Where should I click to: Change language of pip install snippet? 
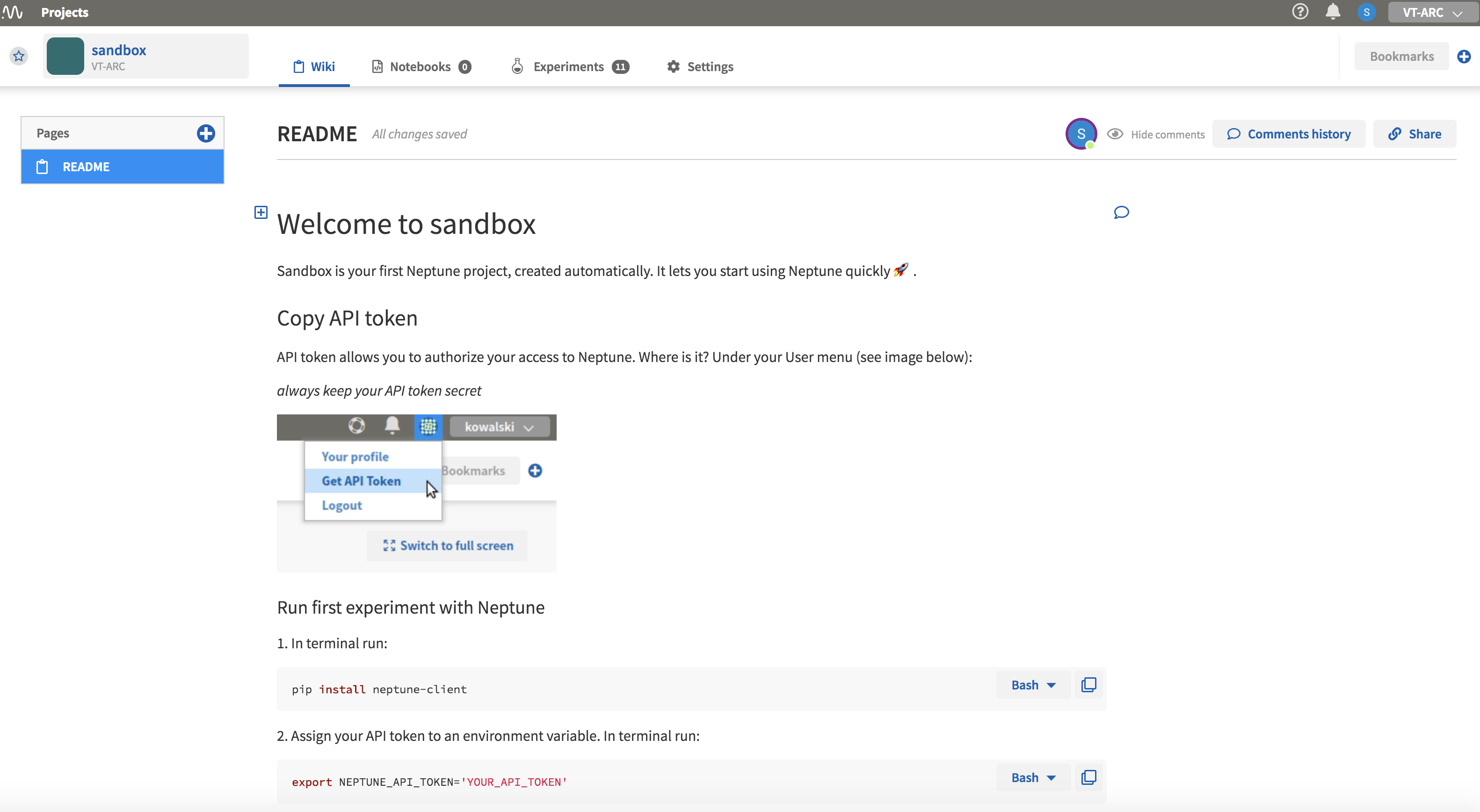pyautogui.click(x=1033, y=685)
